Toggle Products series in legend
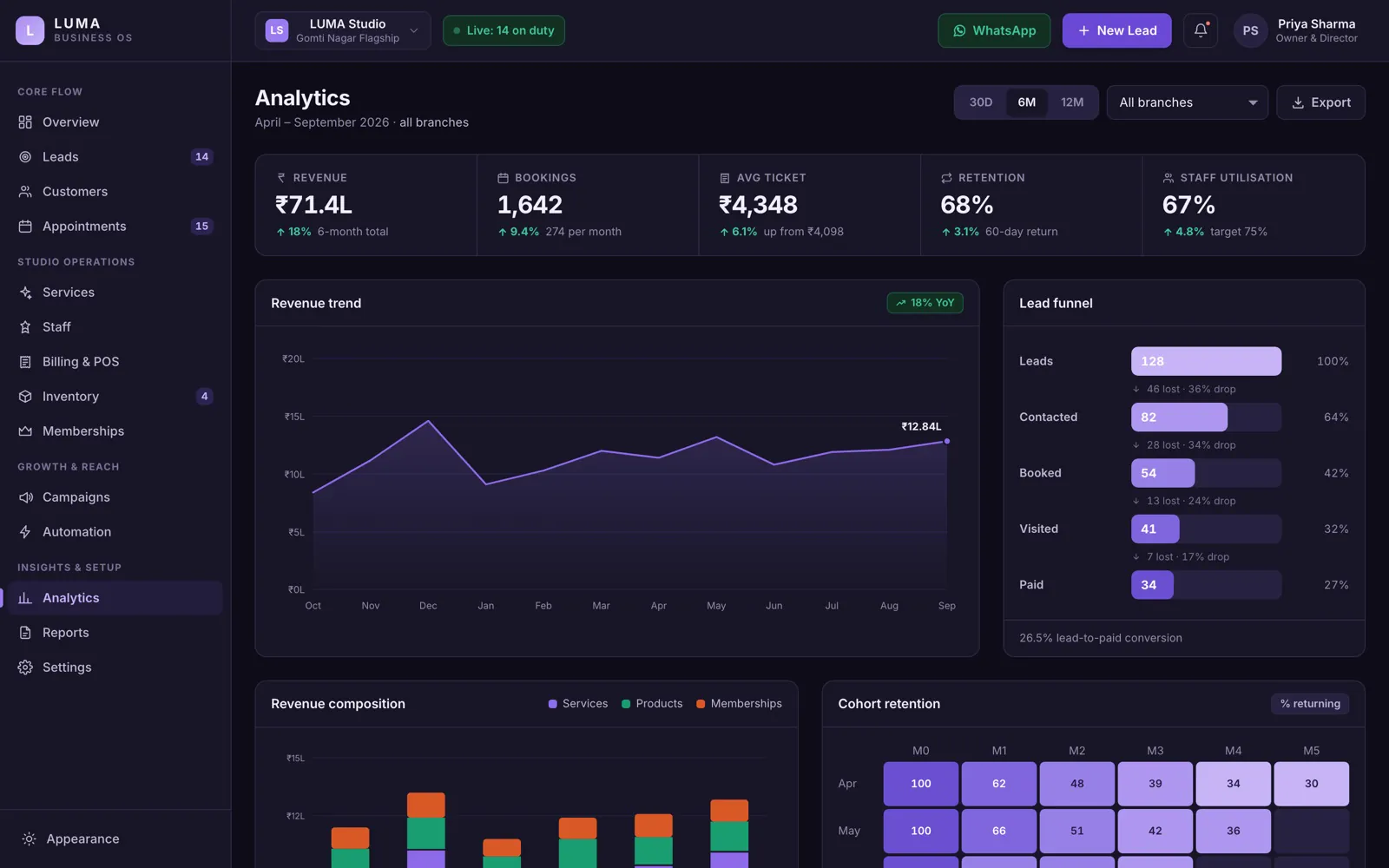The height and width of the screenshot is (868, 1389). click(x=652, y=704)
